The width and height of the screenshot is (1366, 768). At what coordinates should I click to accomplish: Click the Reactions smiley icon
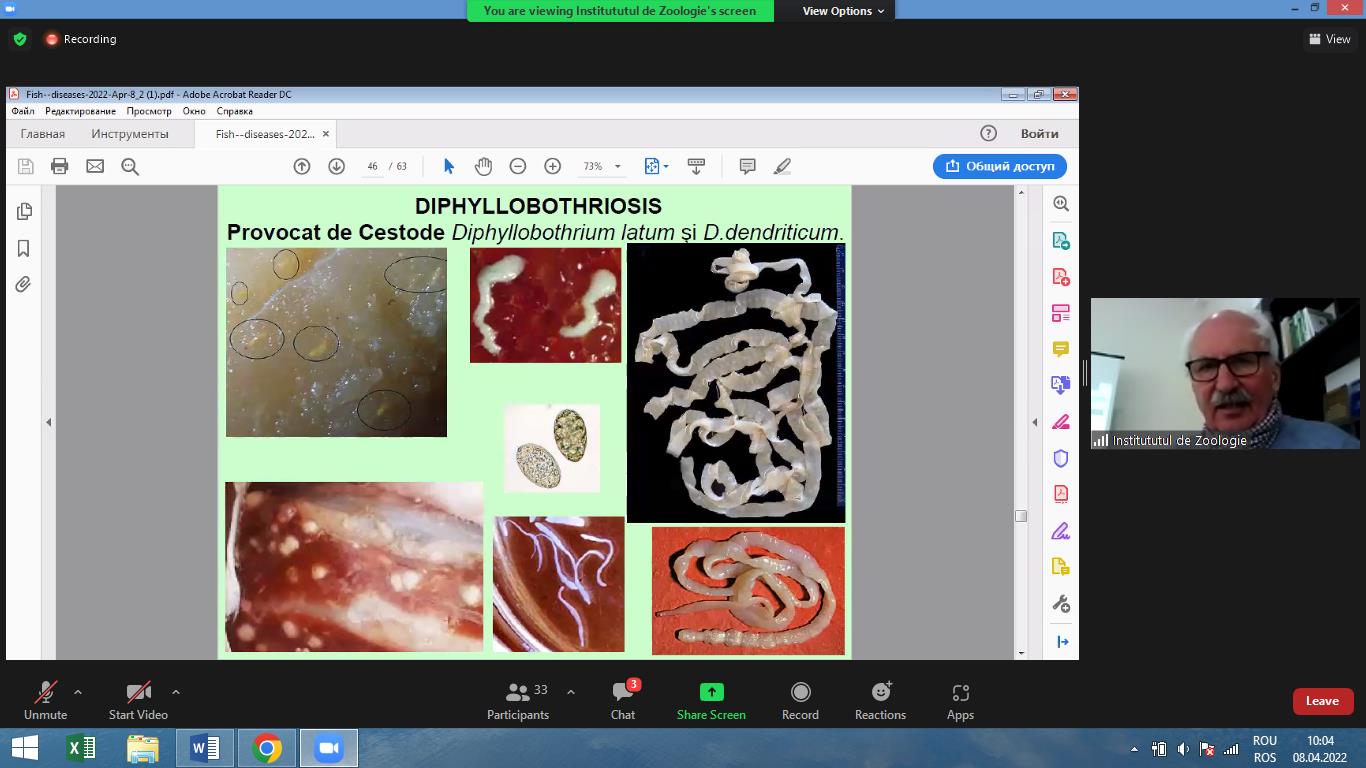880,692
